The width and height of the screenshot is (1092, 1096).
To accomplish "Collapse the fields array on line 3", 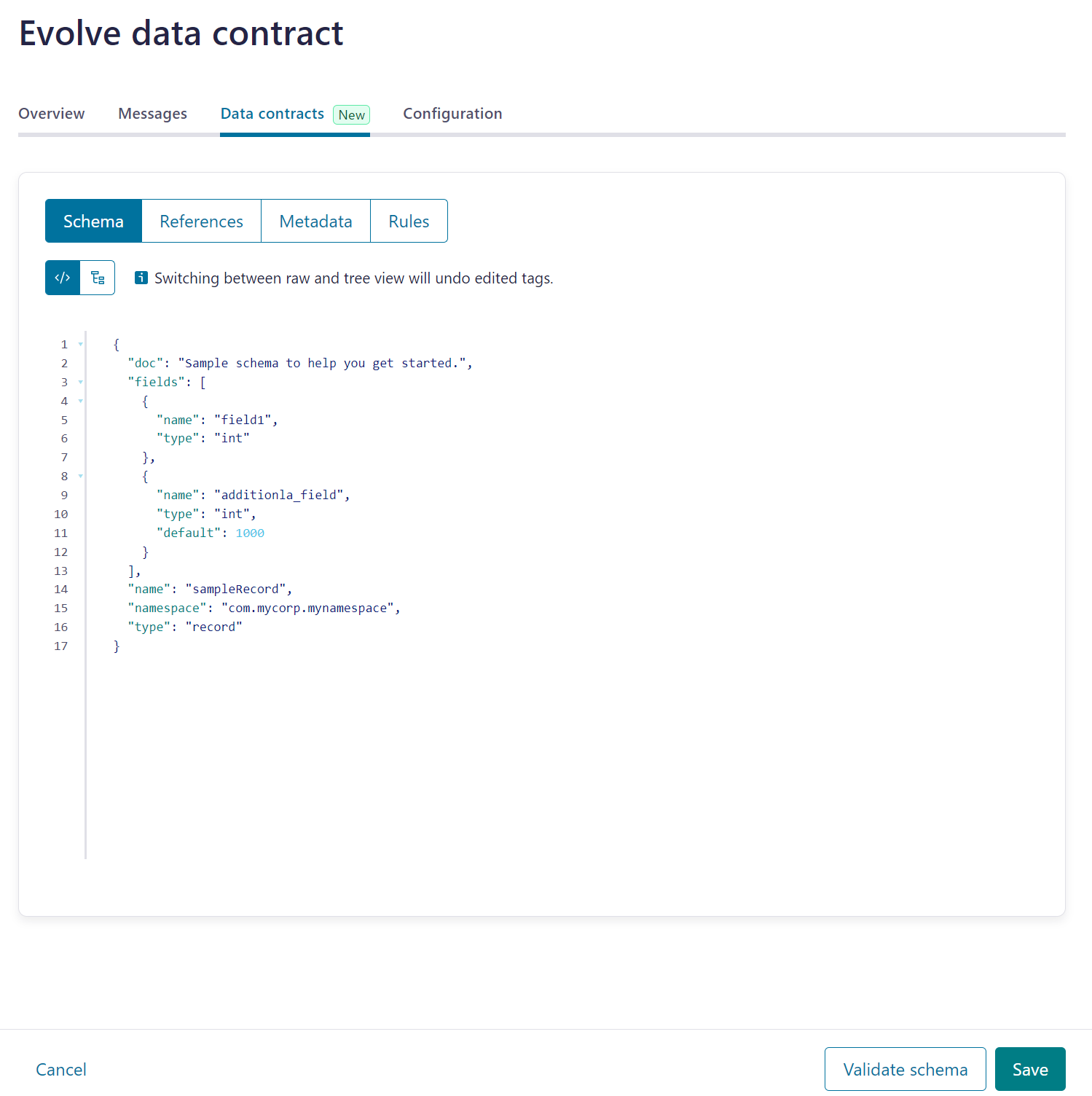I will click(80, 382).
